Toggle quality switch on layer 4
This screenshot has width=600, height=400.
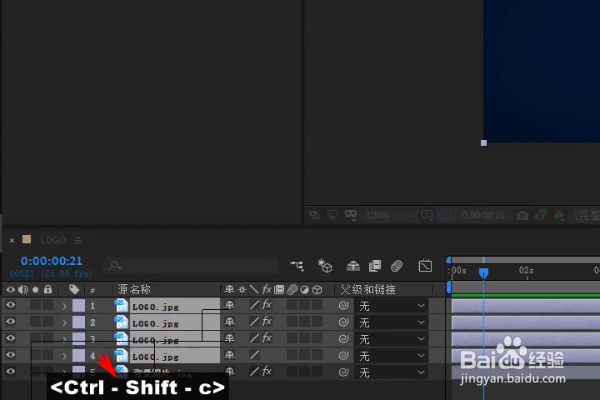coord(254,355)
